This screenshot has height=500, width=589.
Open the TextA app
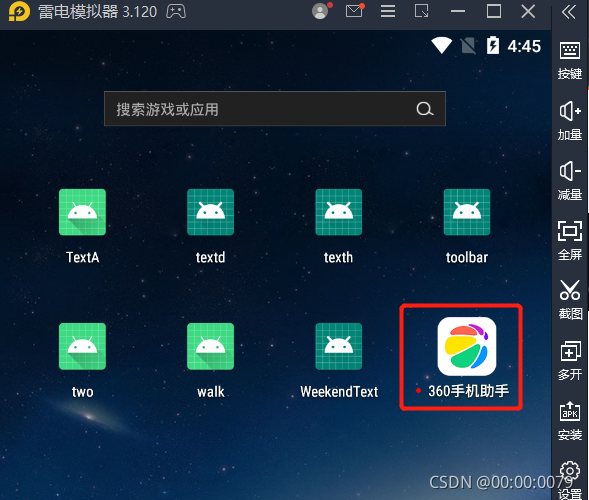[82, 212]
